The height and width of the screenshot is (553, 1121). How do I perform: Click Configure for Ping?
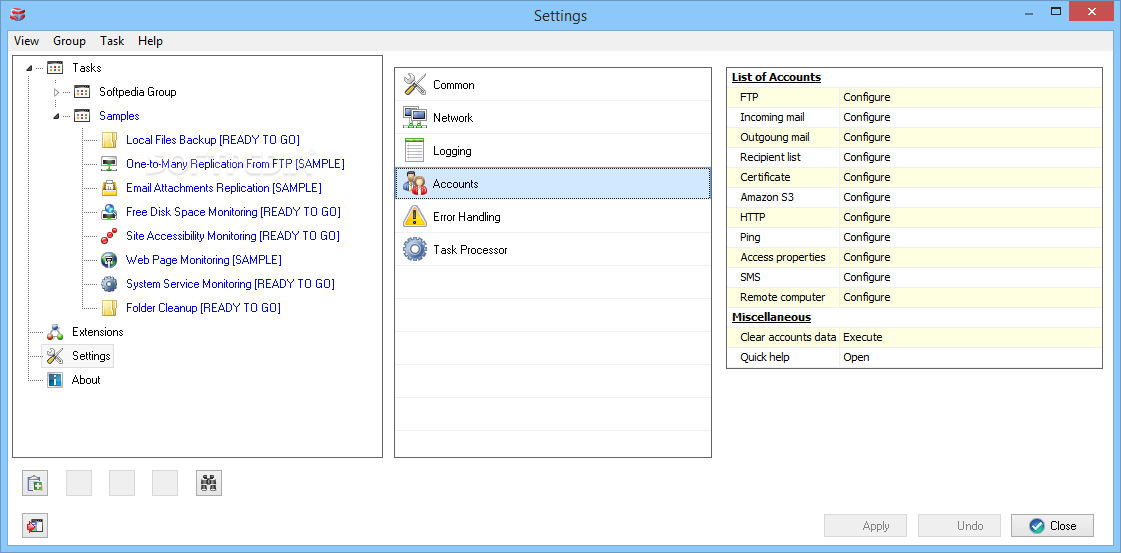coord(866,237)
